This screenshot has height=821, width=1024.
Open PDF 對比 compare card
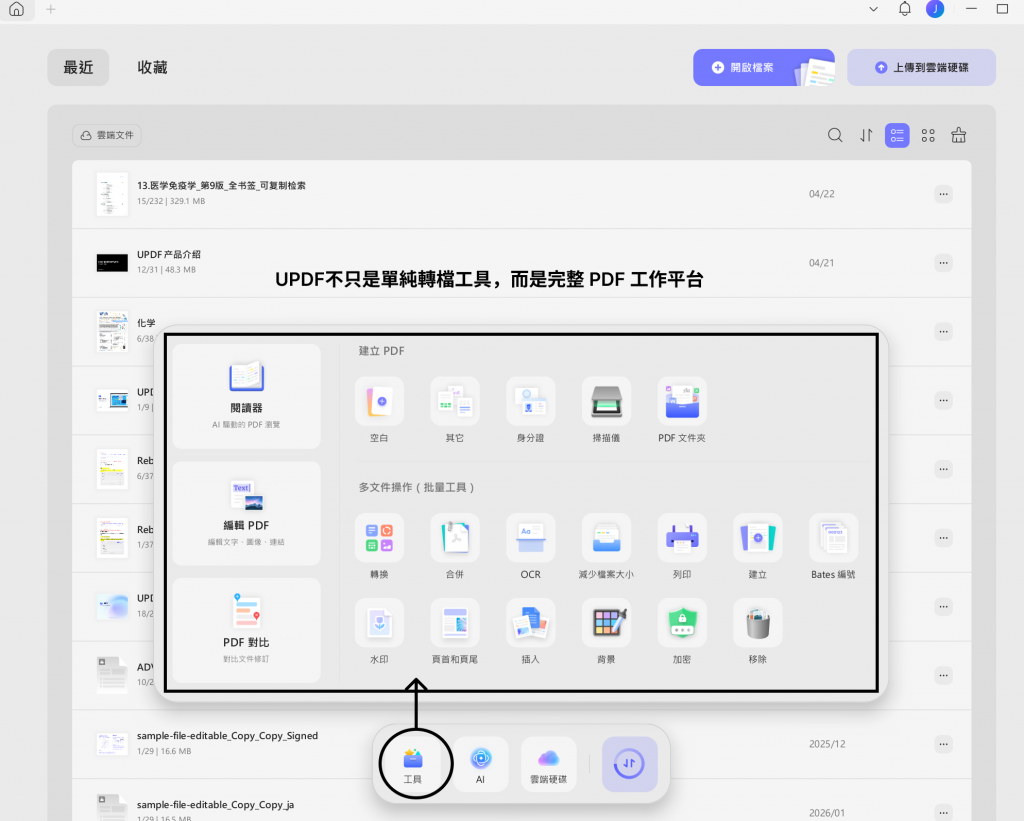(246, 630)
